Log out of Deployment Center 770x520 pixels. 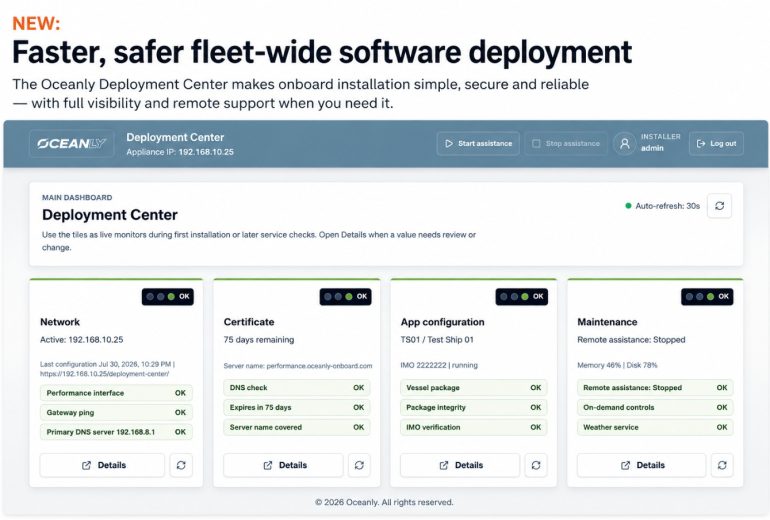tap(716, 143)
